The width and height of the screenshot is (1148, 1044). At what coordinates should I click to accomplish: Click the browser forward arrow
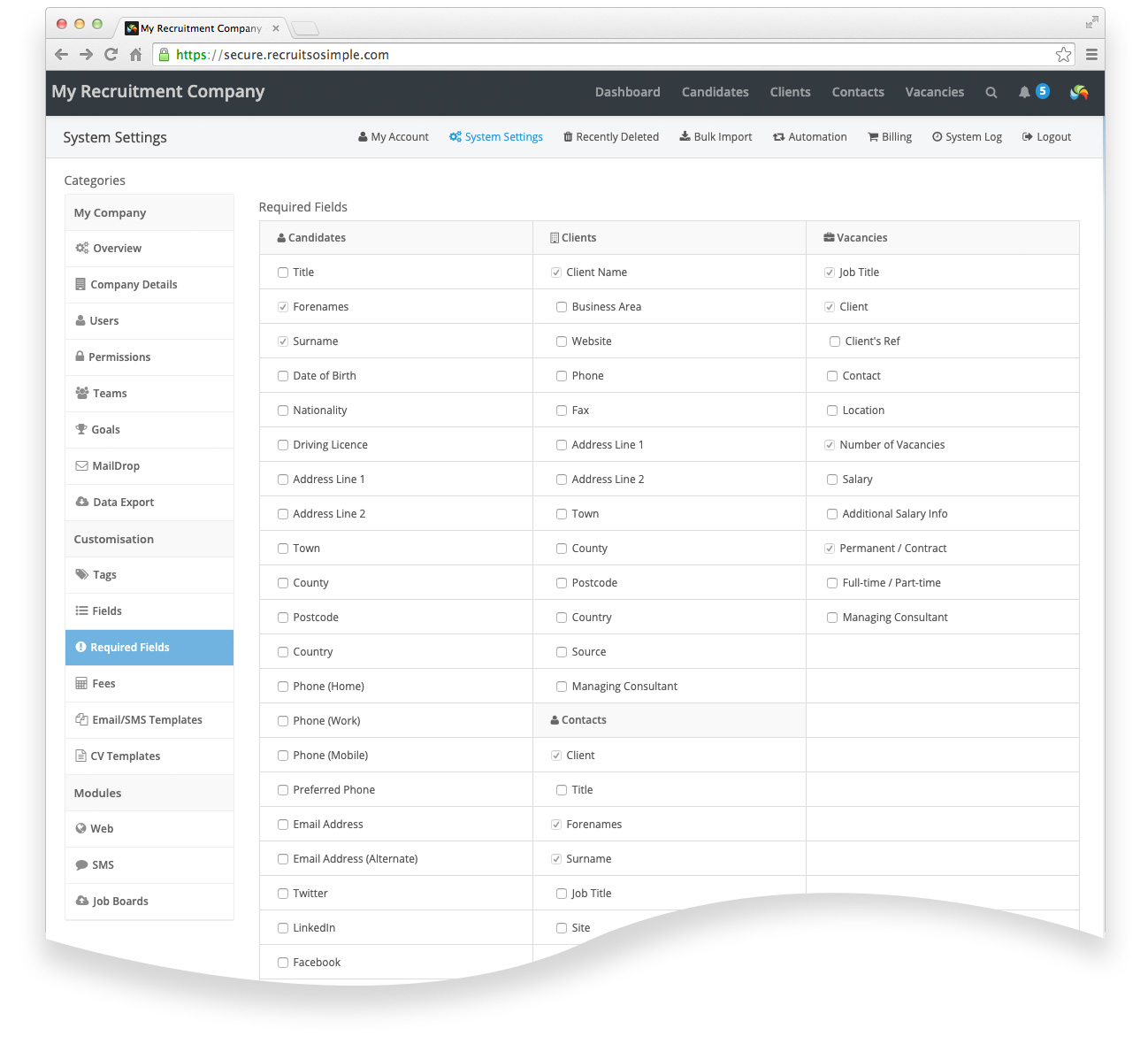pos(86,54)
